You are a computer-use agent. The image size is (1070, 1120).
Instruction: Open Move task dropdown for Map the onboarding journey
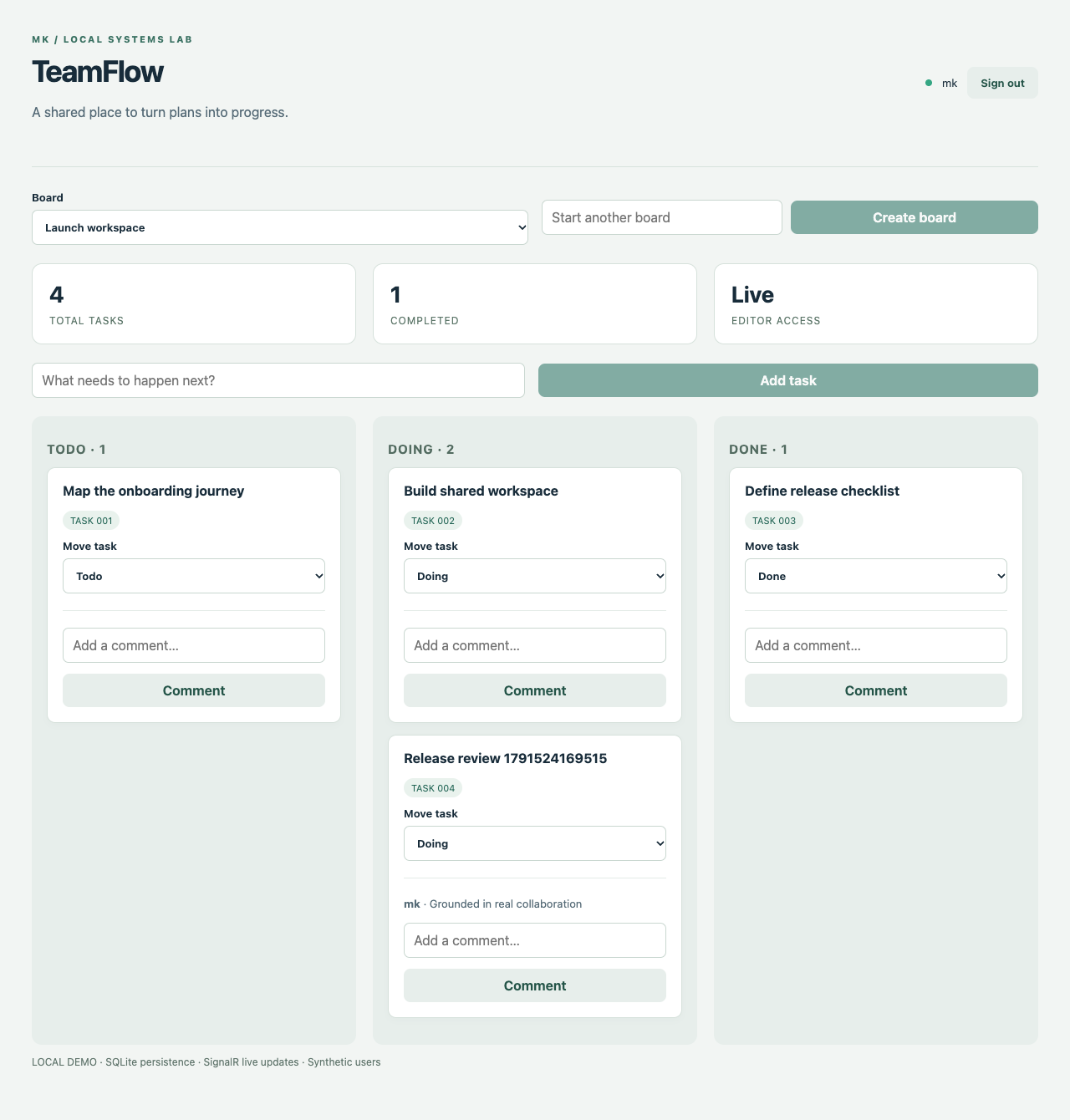(x=194, y=576)
